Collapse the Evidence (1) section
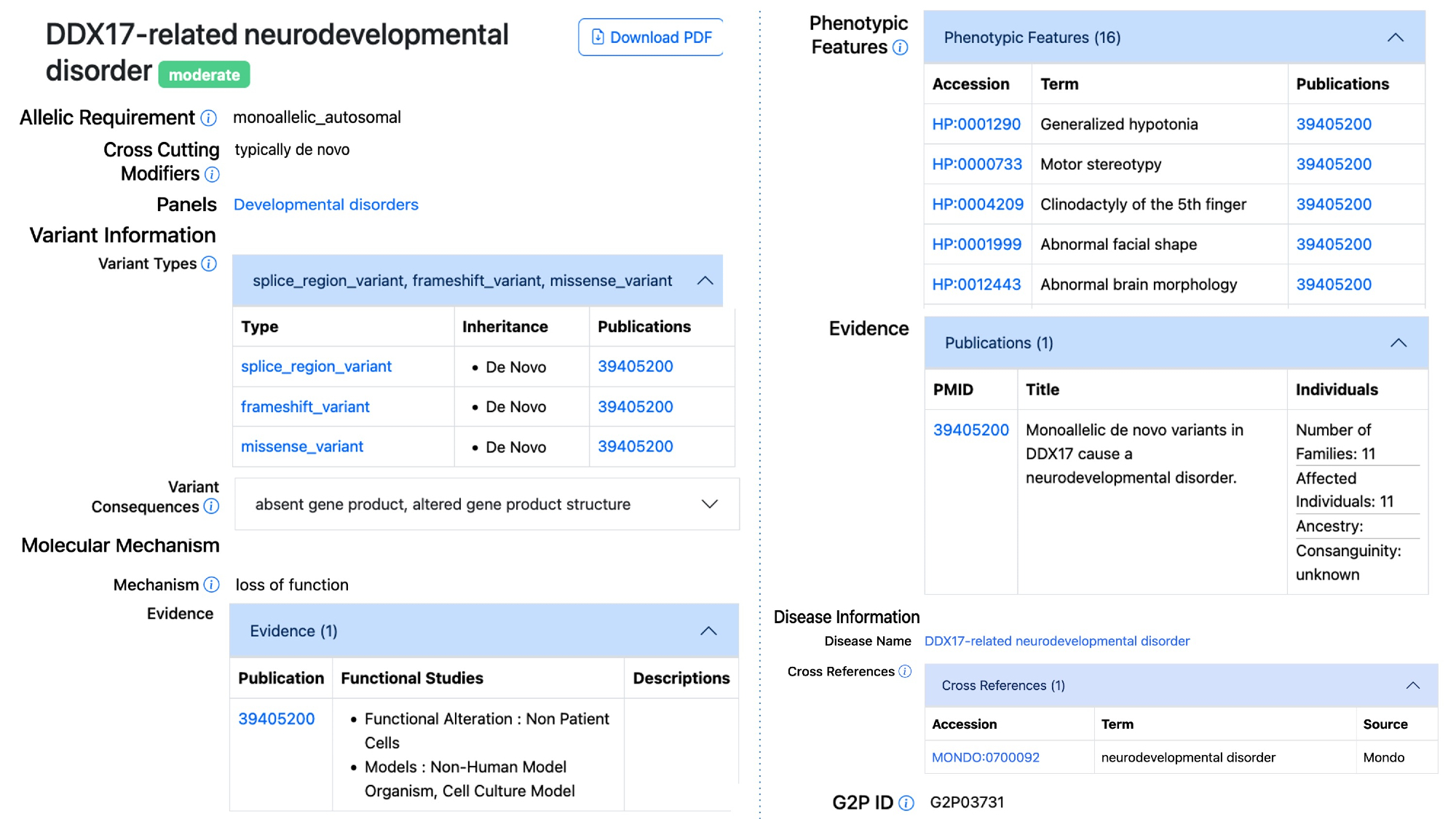Screen dimensions: 1456x819 [708, 631]
